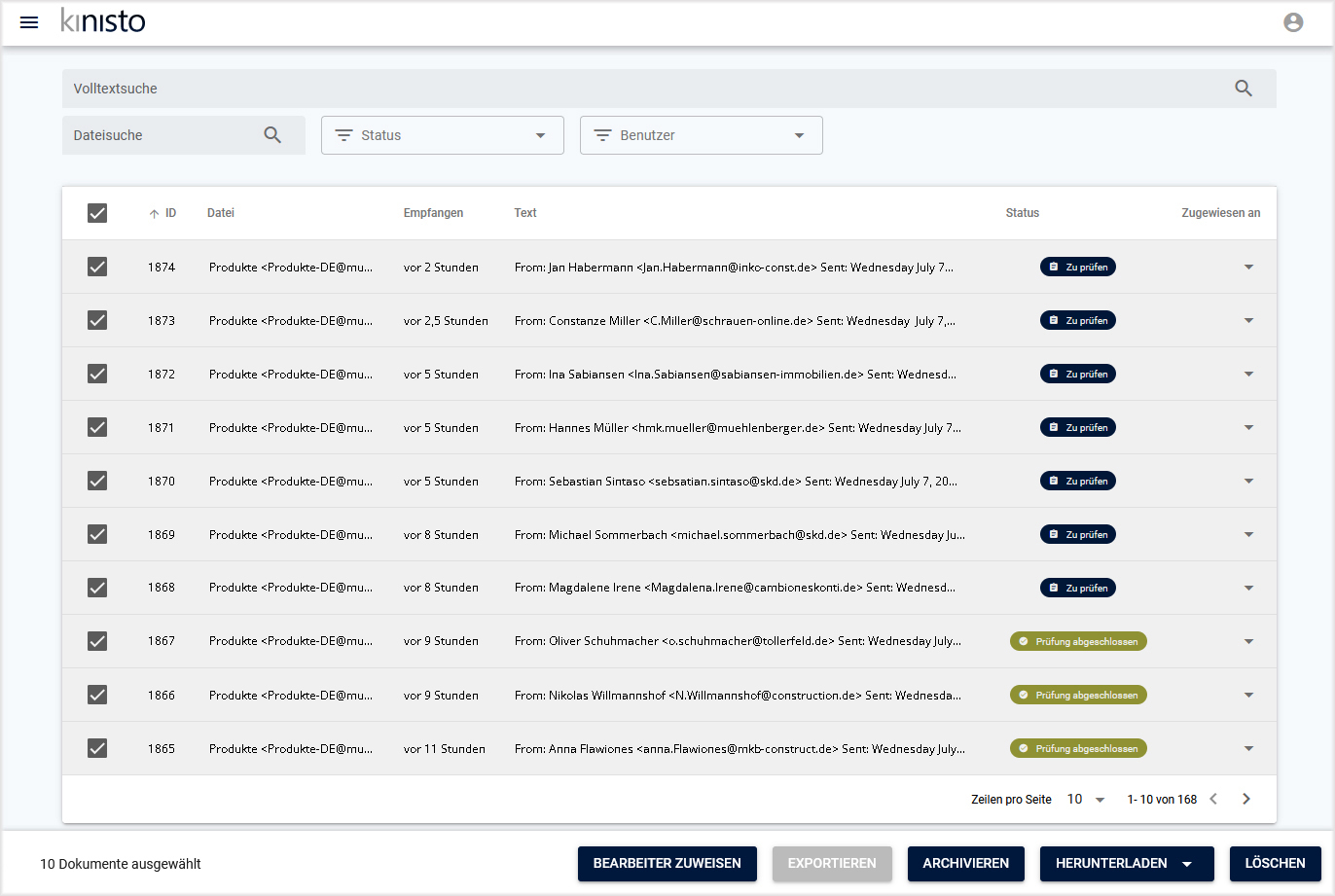Screen dimensions: 1335x896
Task: Open assignee dropdown for document 1868
Action: coord(1248,588)
